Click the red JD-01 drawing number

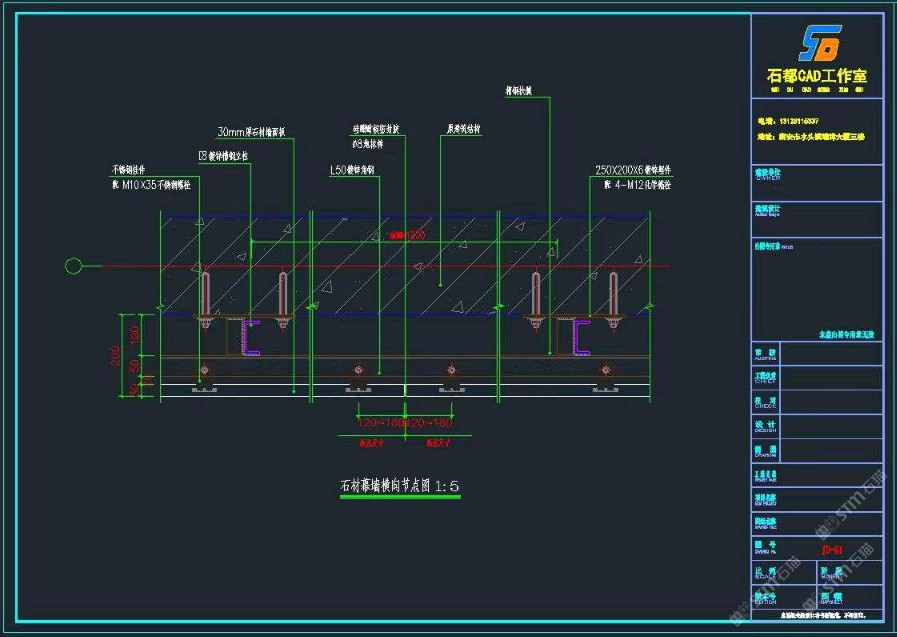(834, 550)
